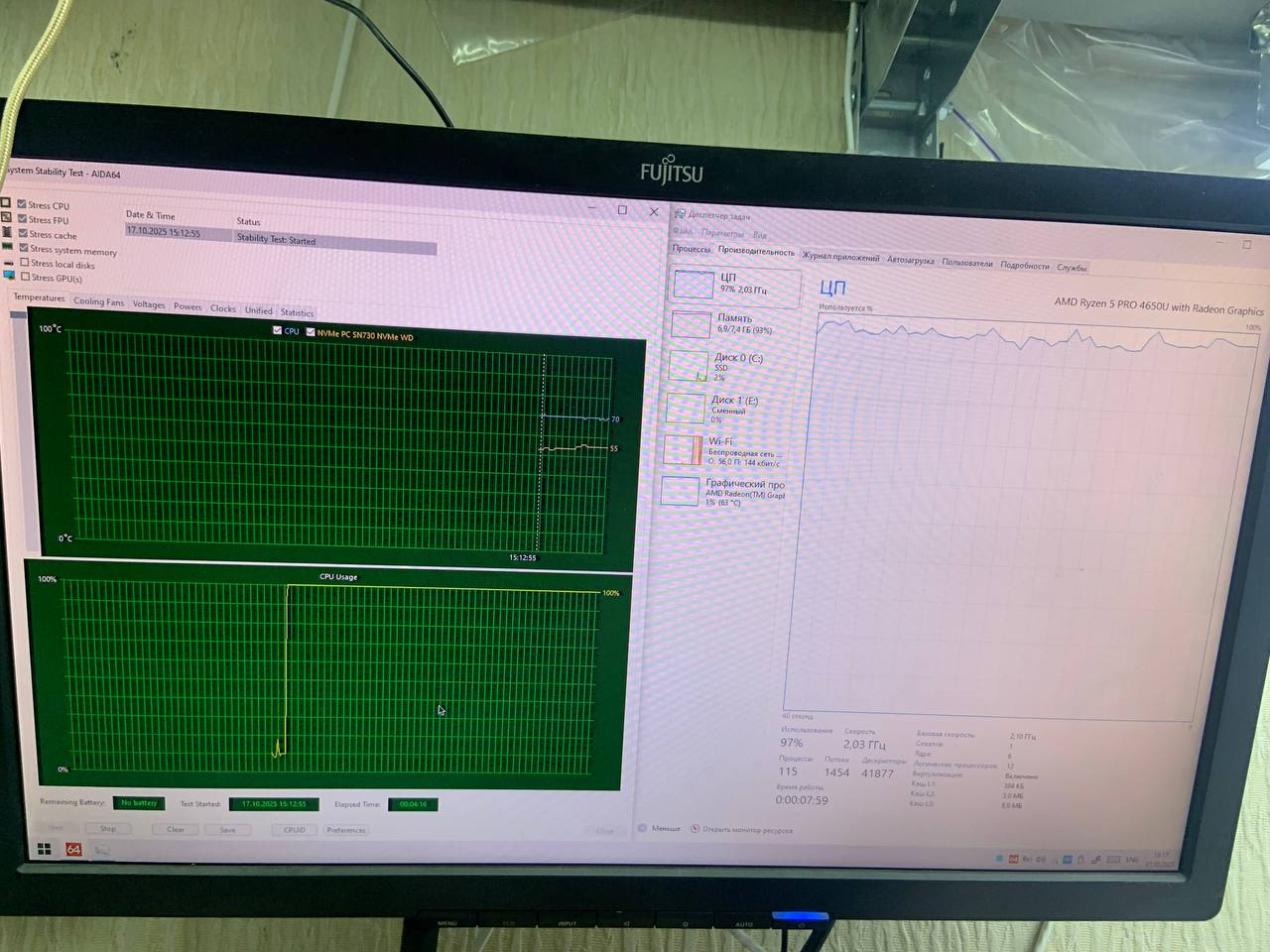Screen dimensions: 1270x952
Task: Uncheck the Stress CPU checkbox
Action: [x=22, y=204]
